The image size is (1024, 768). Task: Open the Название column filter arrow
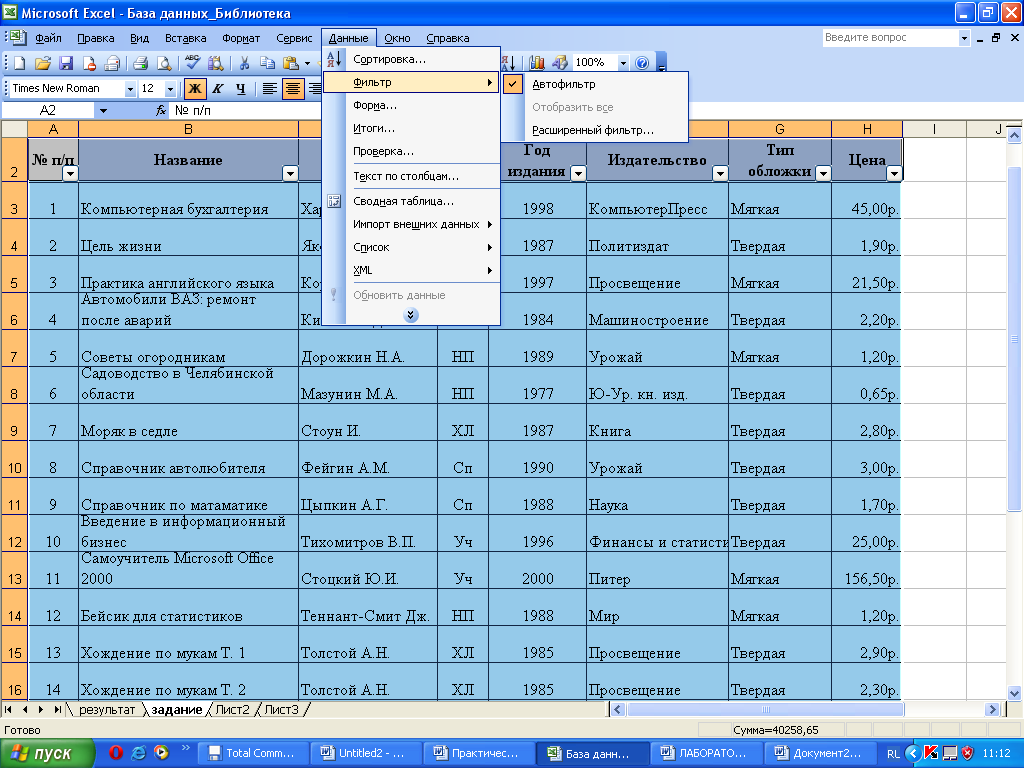[x=290, y=173]
